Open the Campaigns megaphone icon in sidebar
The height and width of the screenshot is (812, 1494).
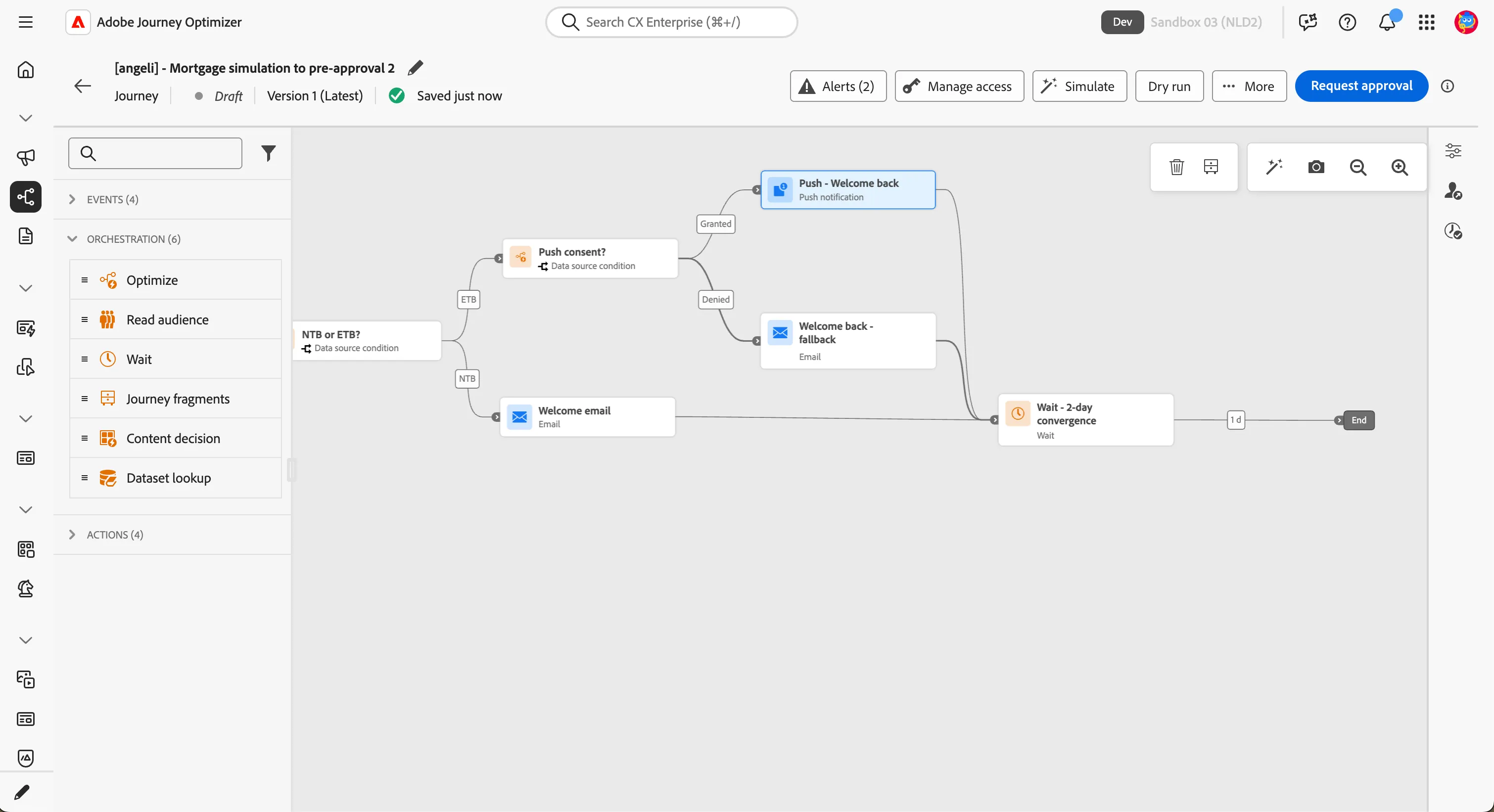[x=26, y=157]
